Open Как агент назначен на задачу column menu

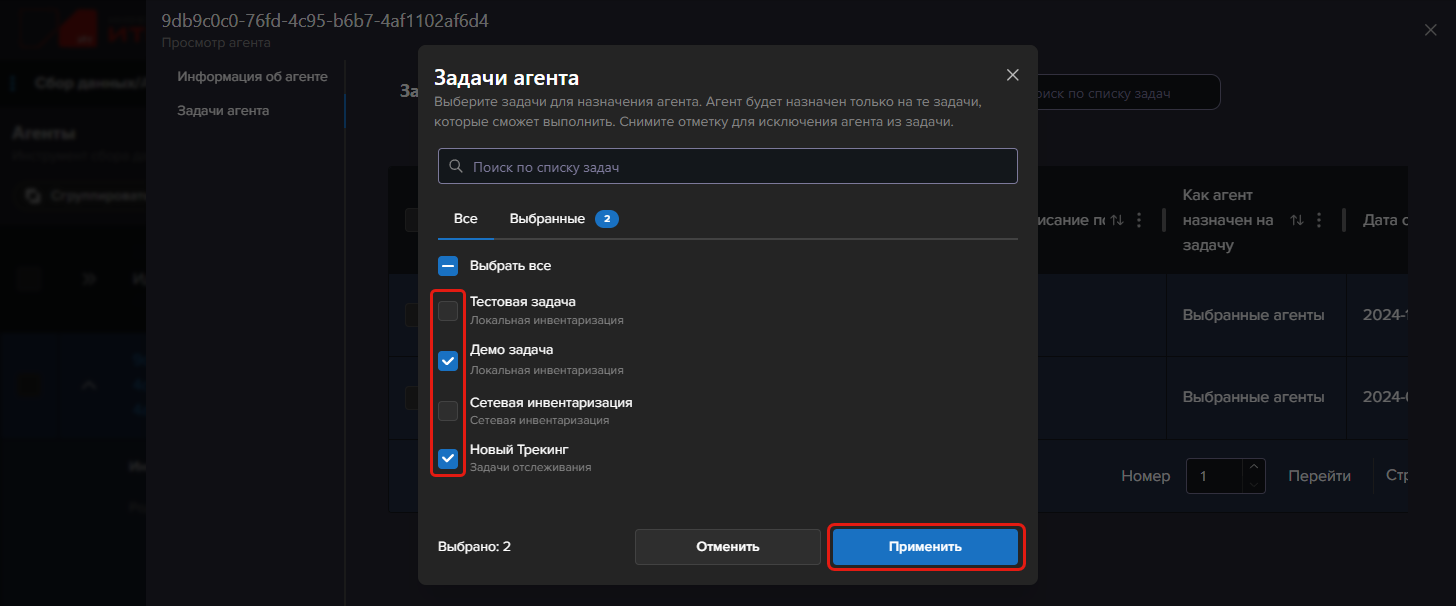[x=1319, y=220]
